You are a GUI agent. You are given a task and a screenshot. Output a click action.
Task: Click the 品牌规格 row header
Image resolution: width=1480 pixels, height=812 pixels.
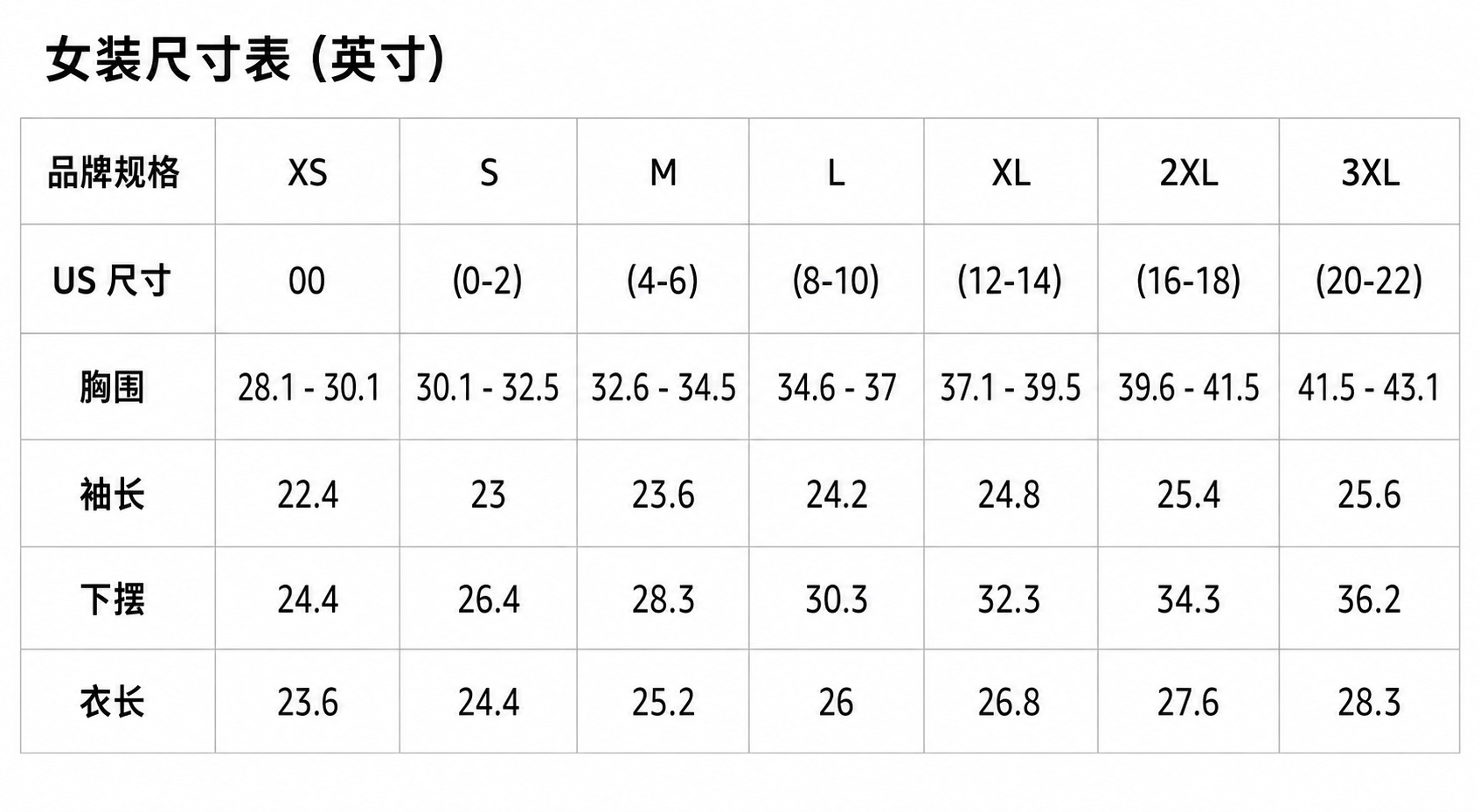tap(114, 172)
